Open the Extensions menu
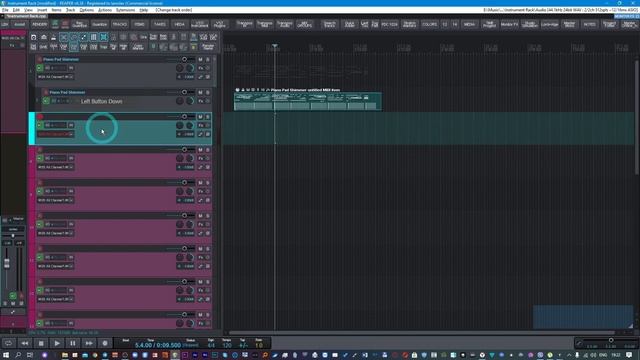This screenshot has width=640, height=360. 126,10
